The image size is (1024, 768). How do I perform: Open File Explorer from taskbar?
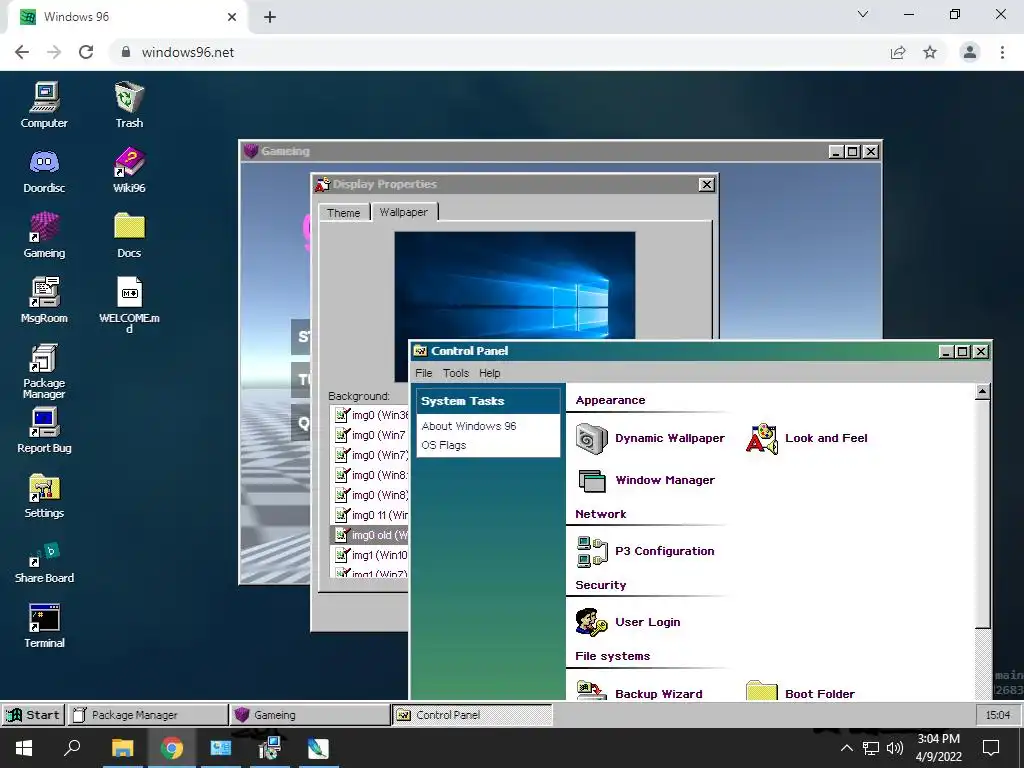(x=122, y=748)
